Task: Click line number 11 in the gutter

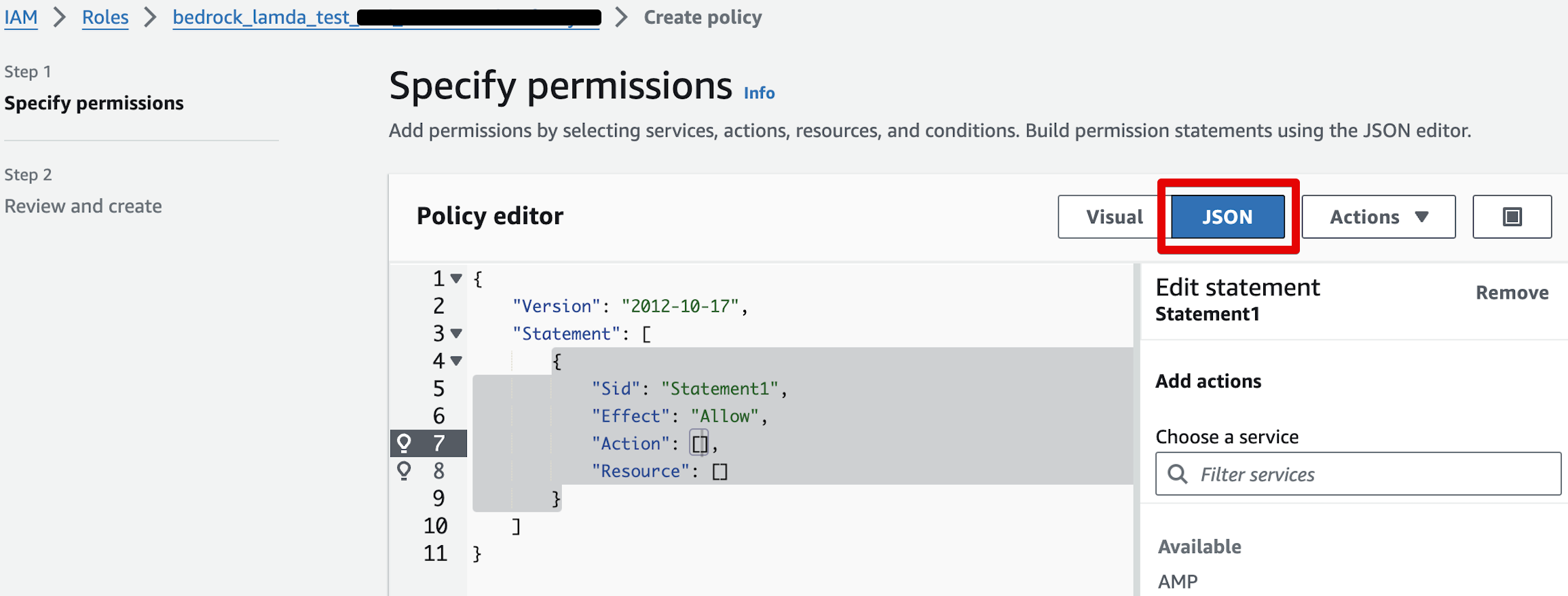Action: point(436,553)
